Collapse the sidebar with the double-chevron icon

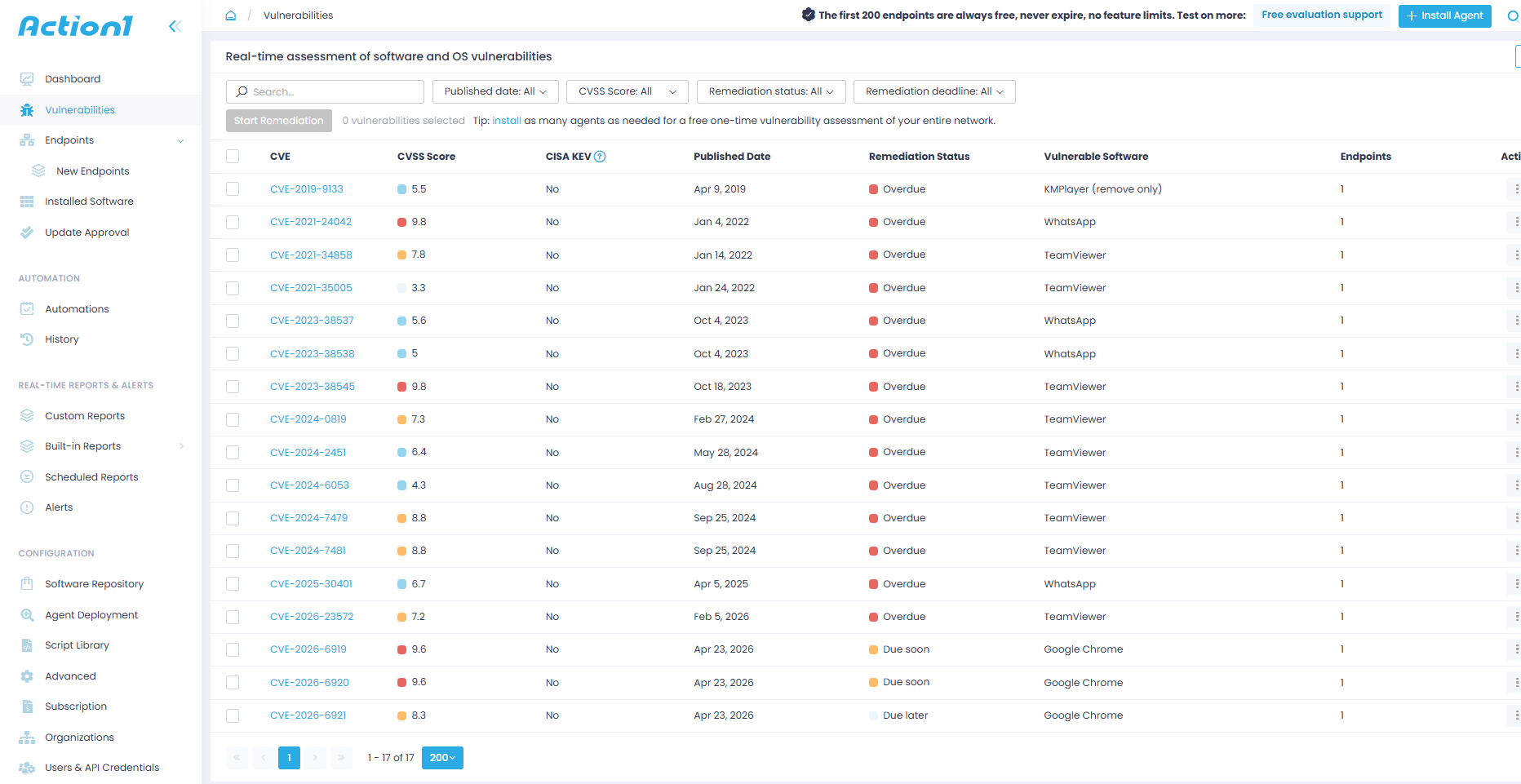click(x=175, y=26)
